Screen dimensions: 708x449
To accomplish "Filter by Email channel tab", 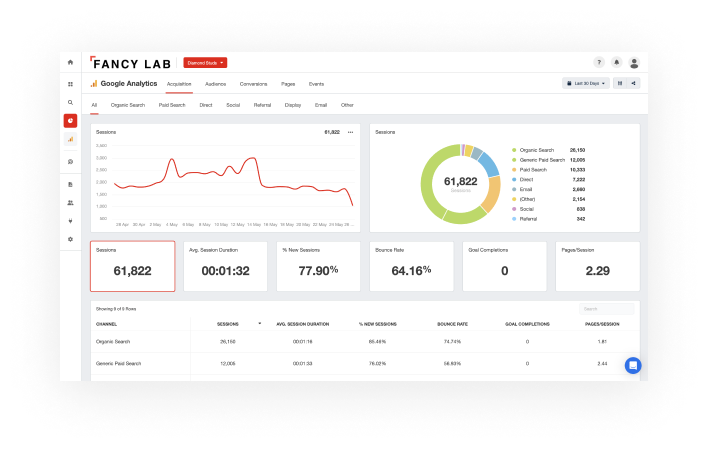I will click(x=321, y=105).
